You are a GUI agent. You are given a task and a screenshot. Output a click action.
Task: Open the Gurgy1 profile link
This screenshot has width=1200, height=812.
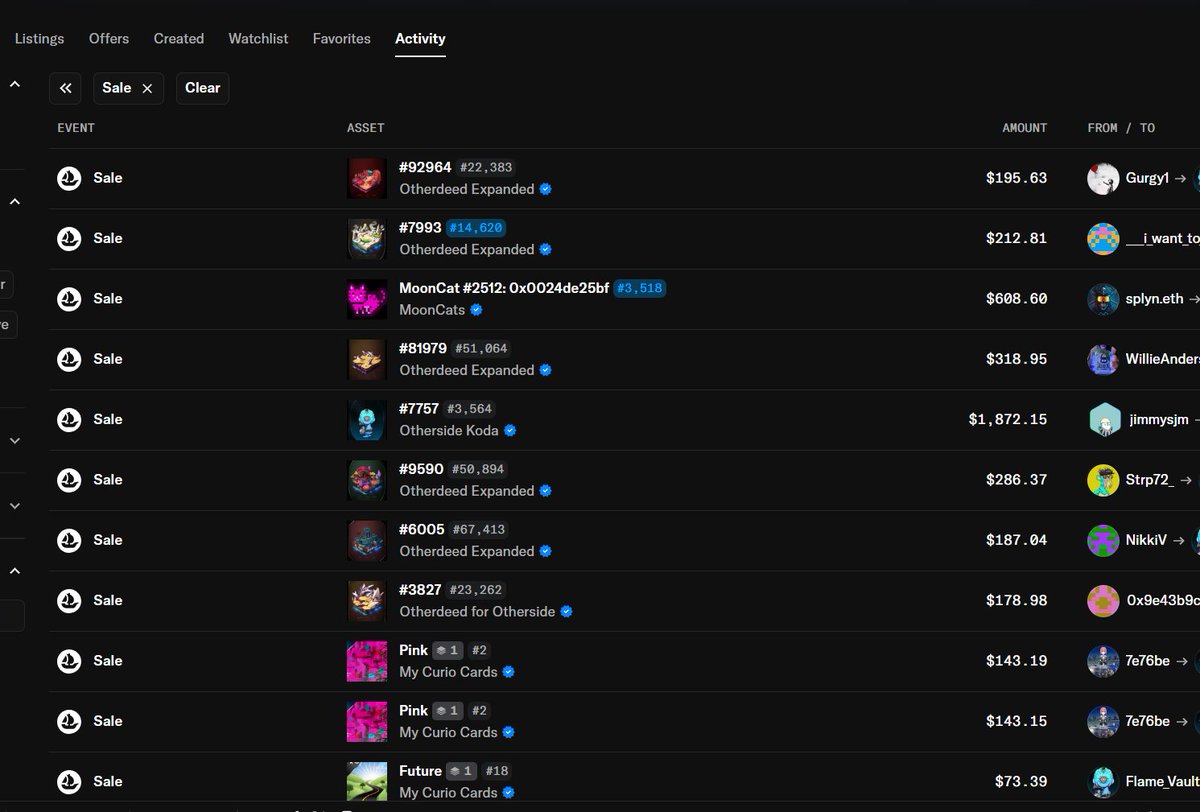click(x=1147, y=178)
